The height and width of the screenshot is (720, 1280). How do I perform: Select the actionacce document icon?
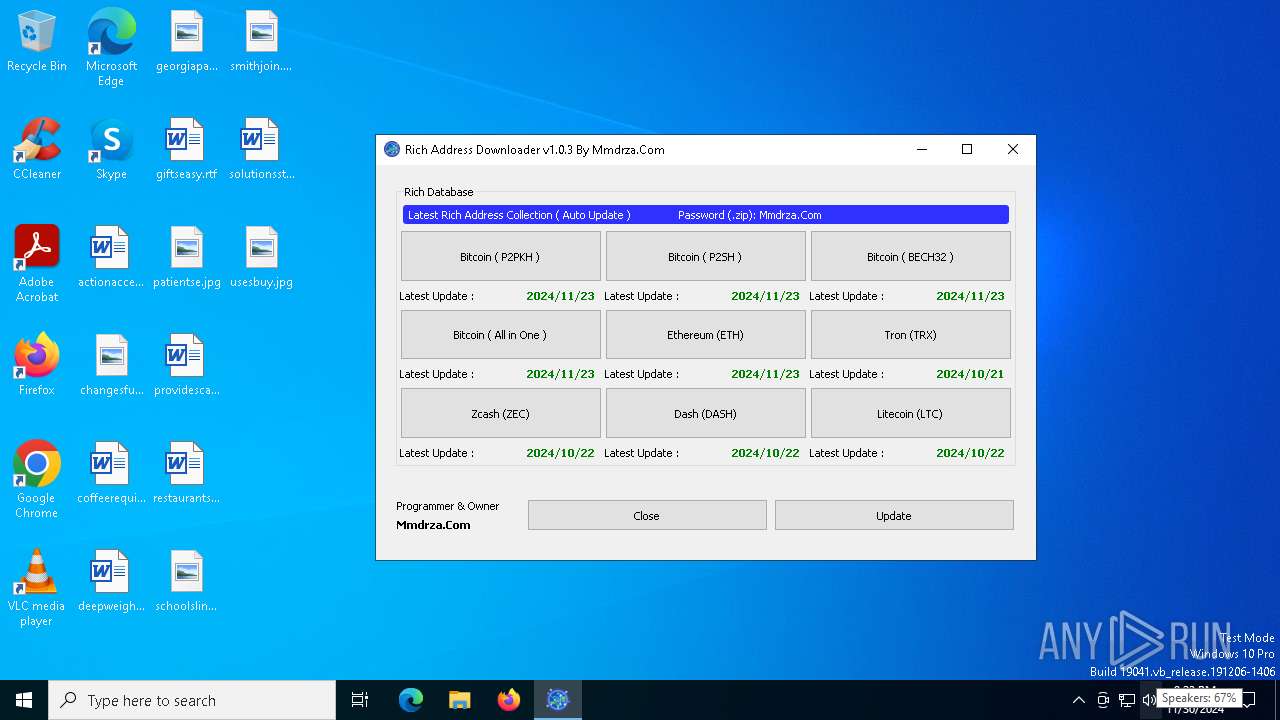click(111, 258)
